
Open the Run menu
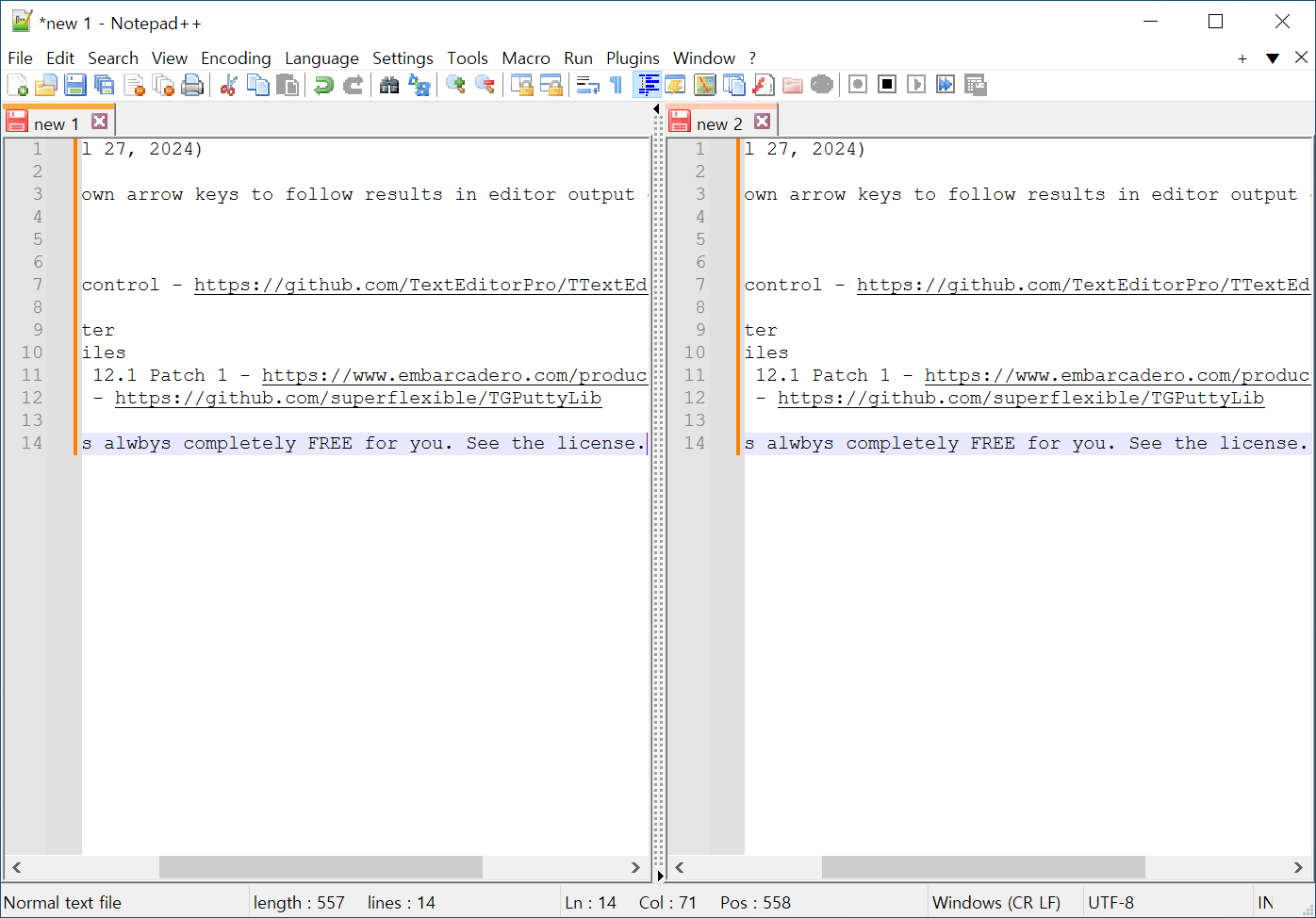coord(579,58)
